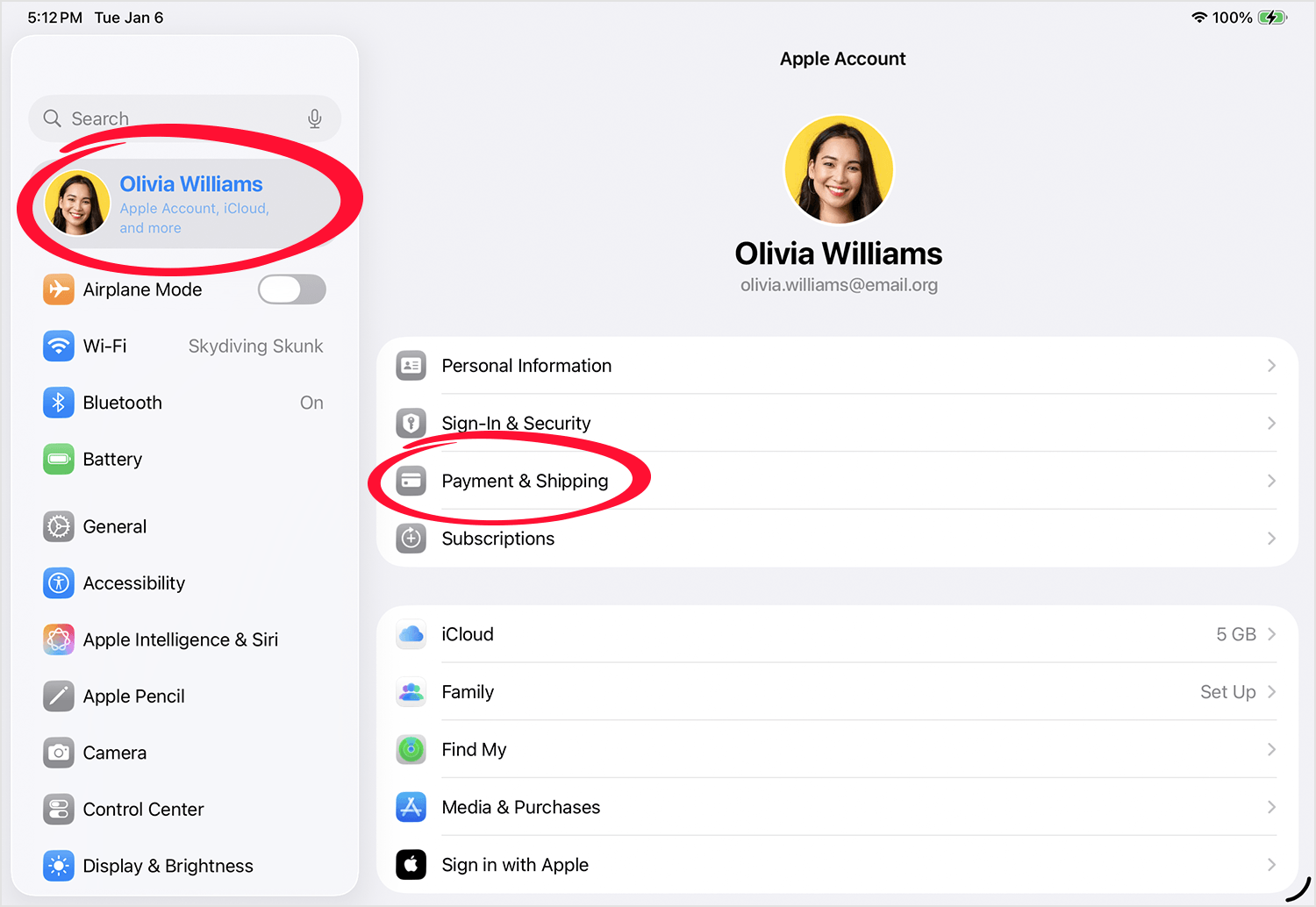This screenshot has width=1316, height=907.
Task: Open Battery settings in the sidebar
Action: tap(184, 459)
